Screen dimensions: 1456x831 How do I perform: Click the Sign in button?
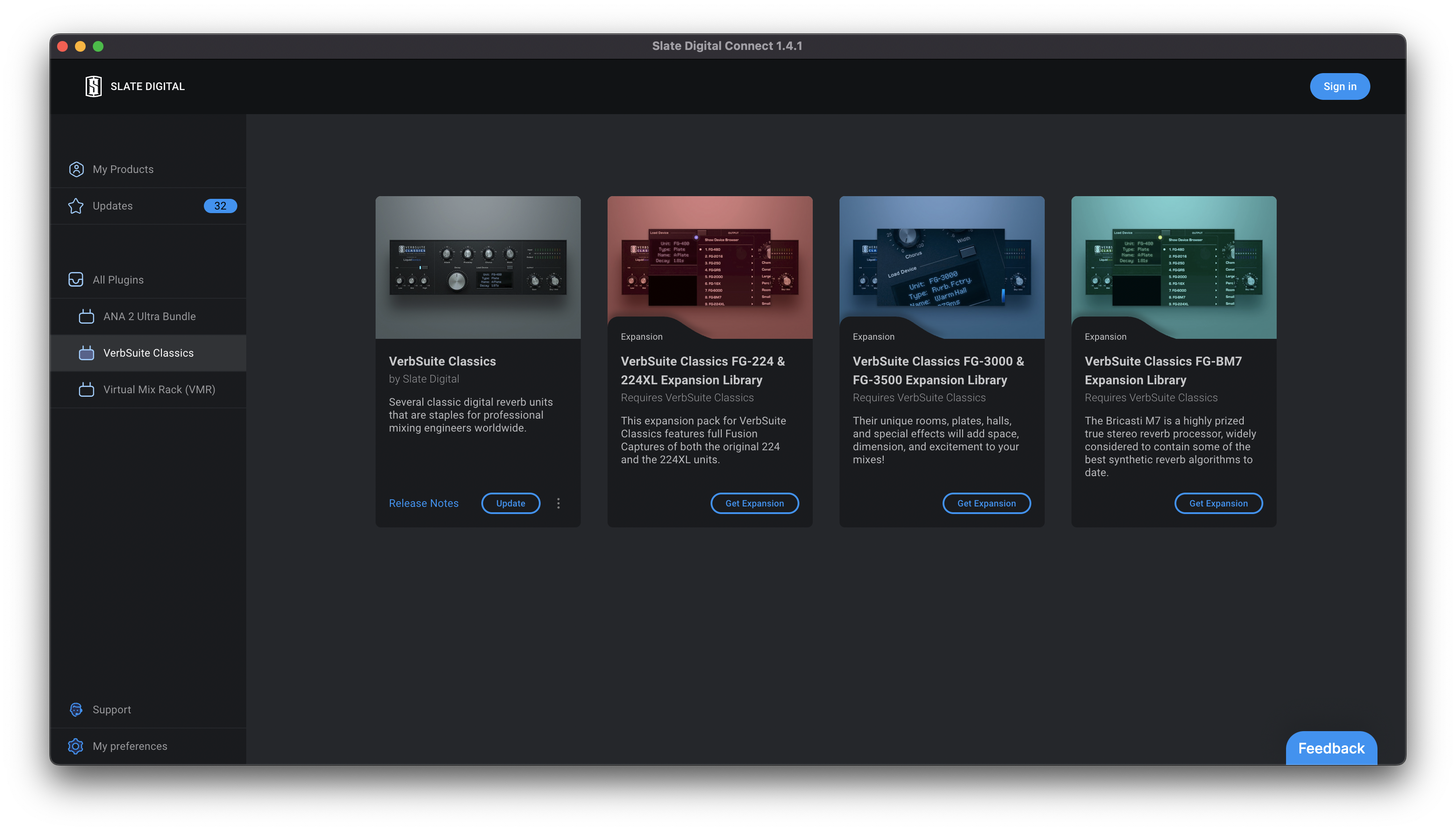pyautogui.click(x=1340, y=86)
